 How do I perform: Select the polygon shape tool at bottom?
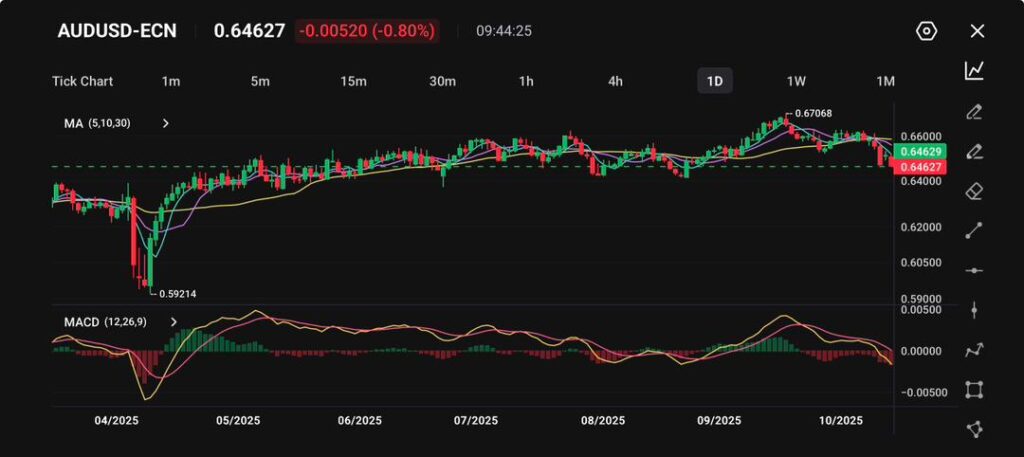(x=974, y=429)
